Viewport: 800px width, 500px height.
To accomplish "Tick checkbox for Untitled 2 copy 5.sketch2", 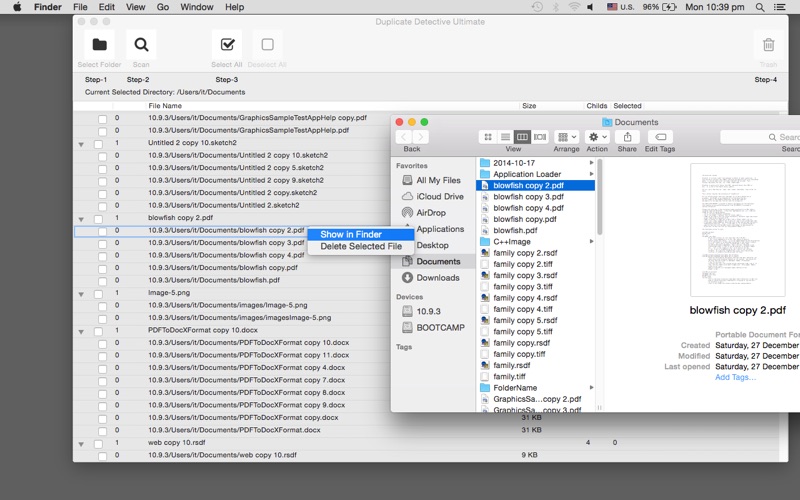I will 103,169.
